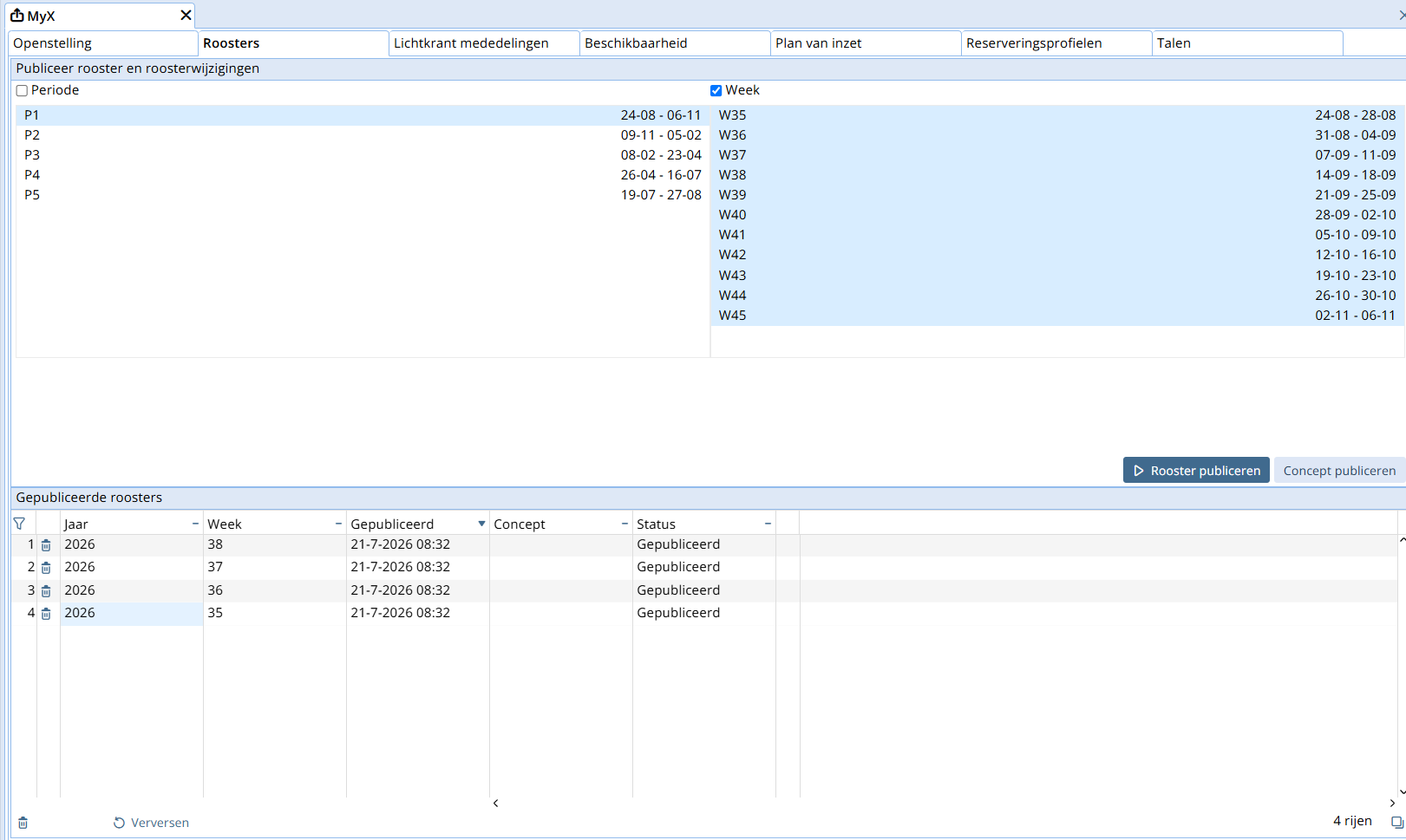Select the Roosters tab
The image size is (1406, 840).
tap(293, 43)
